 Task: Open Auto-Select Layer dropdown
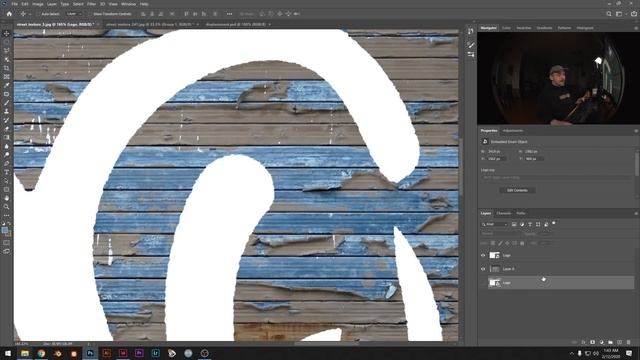[x=73, y=14]
